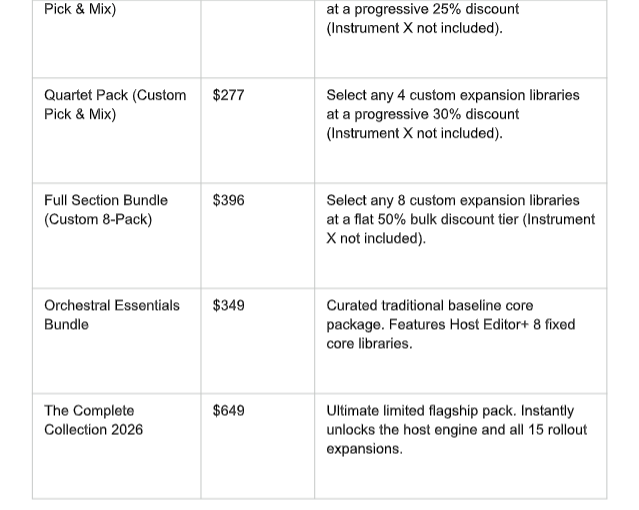Image resolution: width=639 pixels, height=510 pixels.
Task: Click the Curated traditional baseline core description
Action: point(451,325)
